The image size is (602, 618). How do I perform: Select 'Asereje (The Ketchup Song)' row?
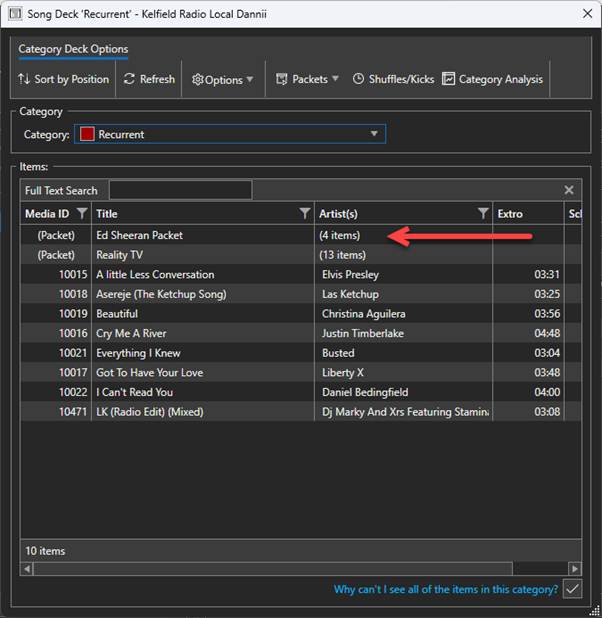pos(301,294)
